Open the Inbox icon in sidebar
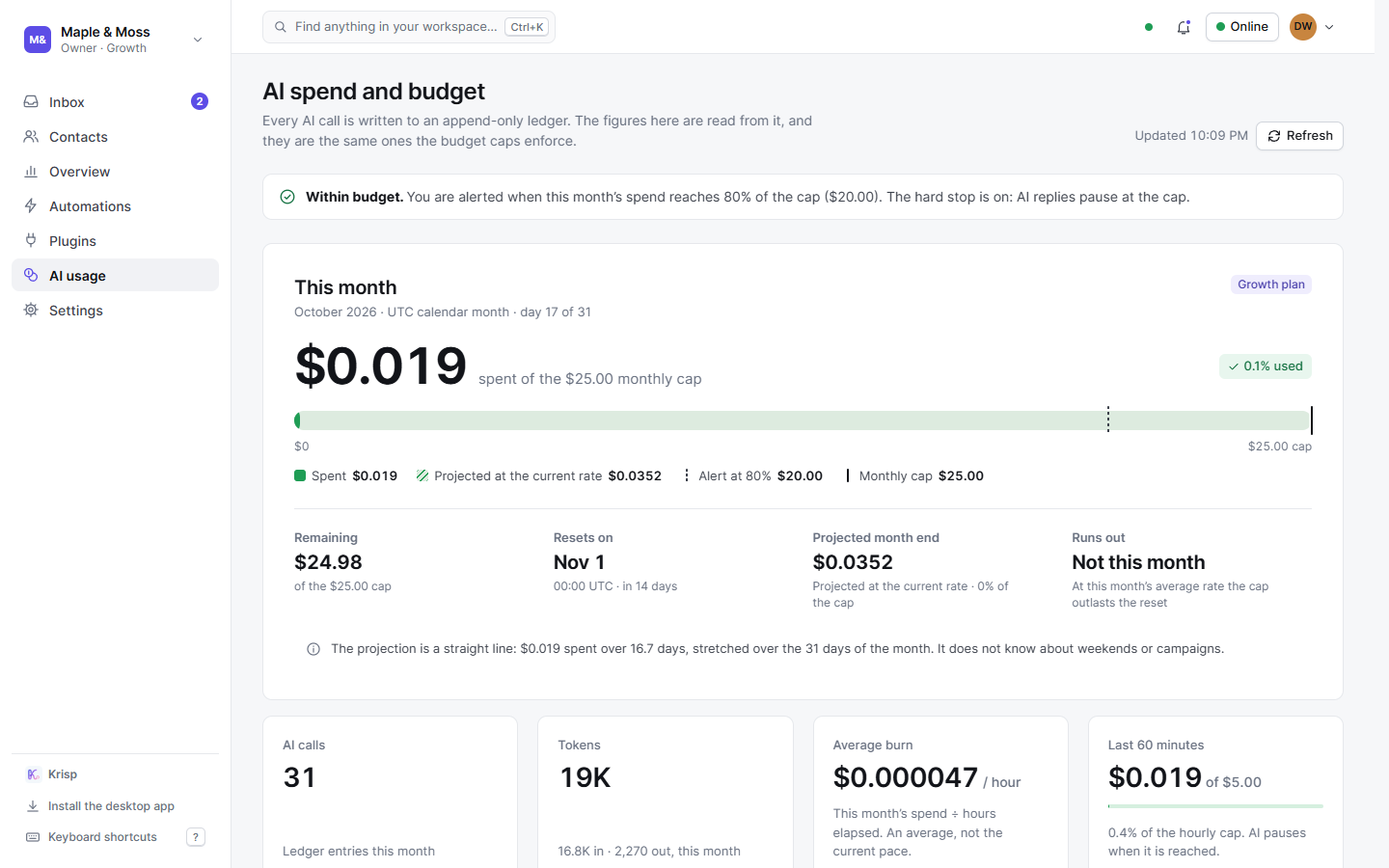This screenshot has height=868, width=1389. 31,101
